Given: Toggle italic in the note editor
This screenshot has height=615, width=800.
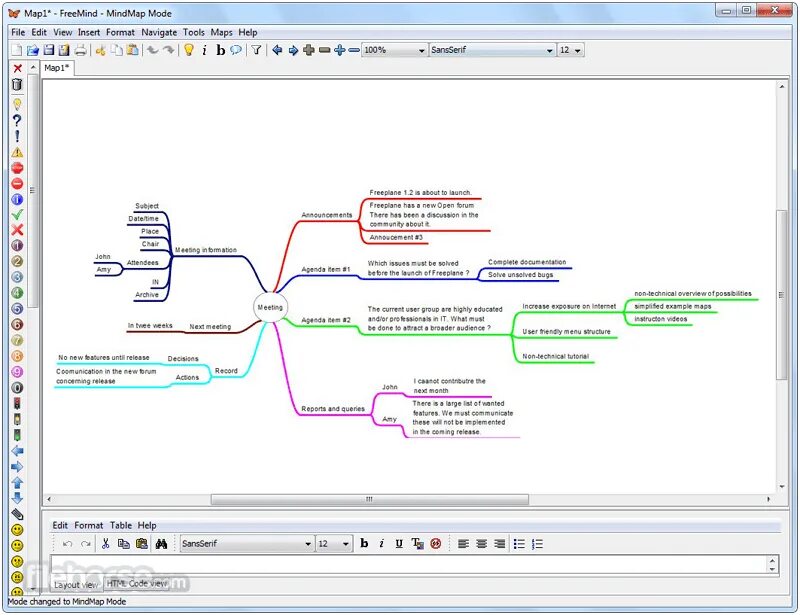Looking at the screenshot, I should click(x=382, y=544).
